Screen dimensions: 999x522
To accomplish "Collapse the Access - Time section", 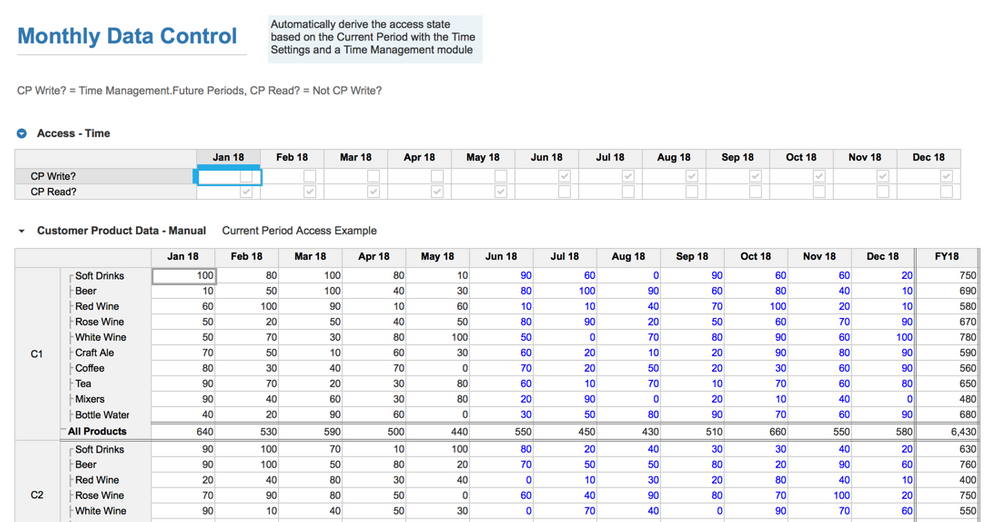I will [22, 133].
